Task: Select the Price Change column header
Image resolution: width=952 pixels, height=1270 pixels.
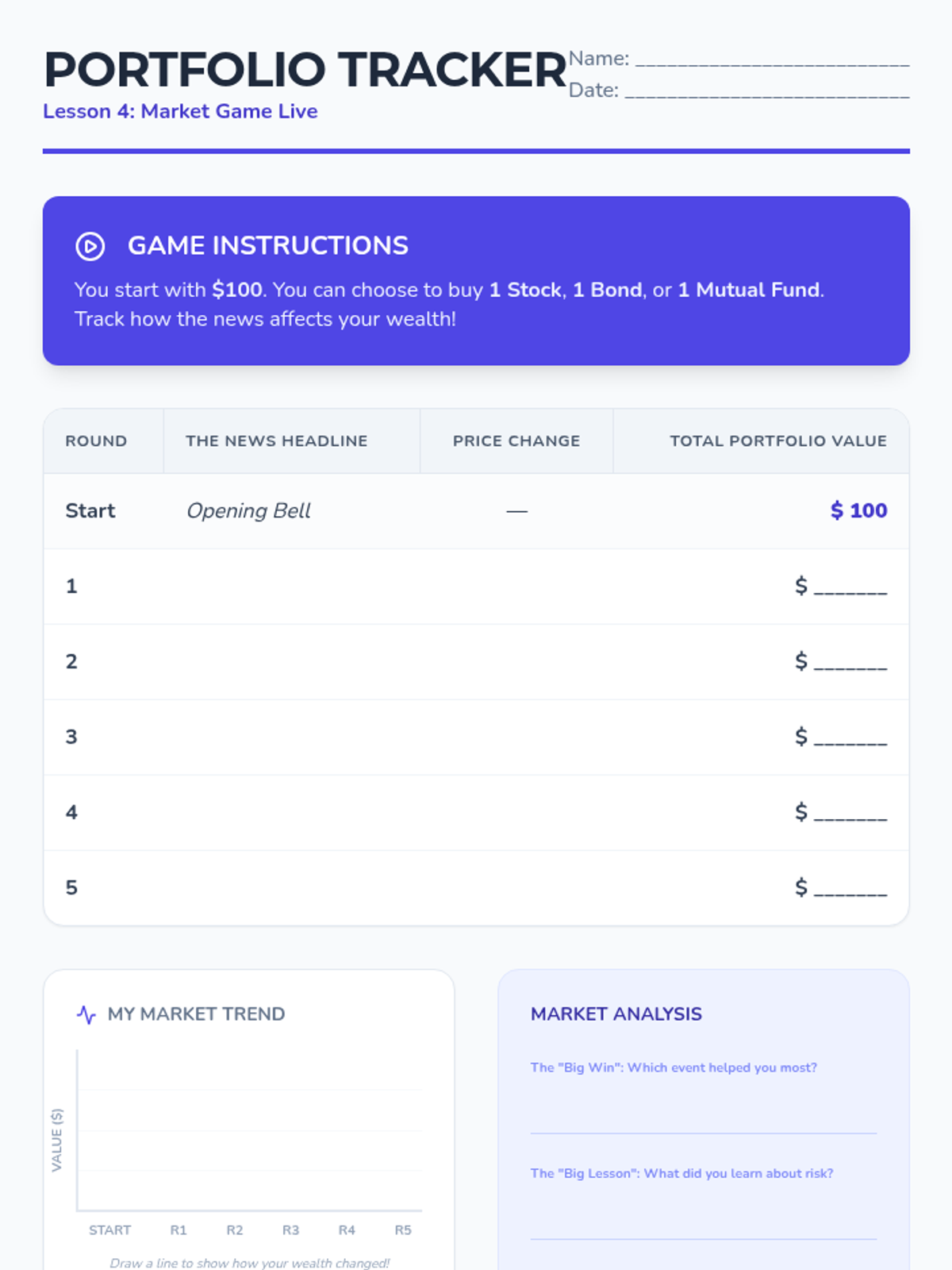Action: tap(516, 441)
